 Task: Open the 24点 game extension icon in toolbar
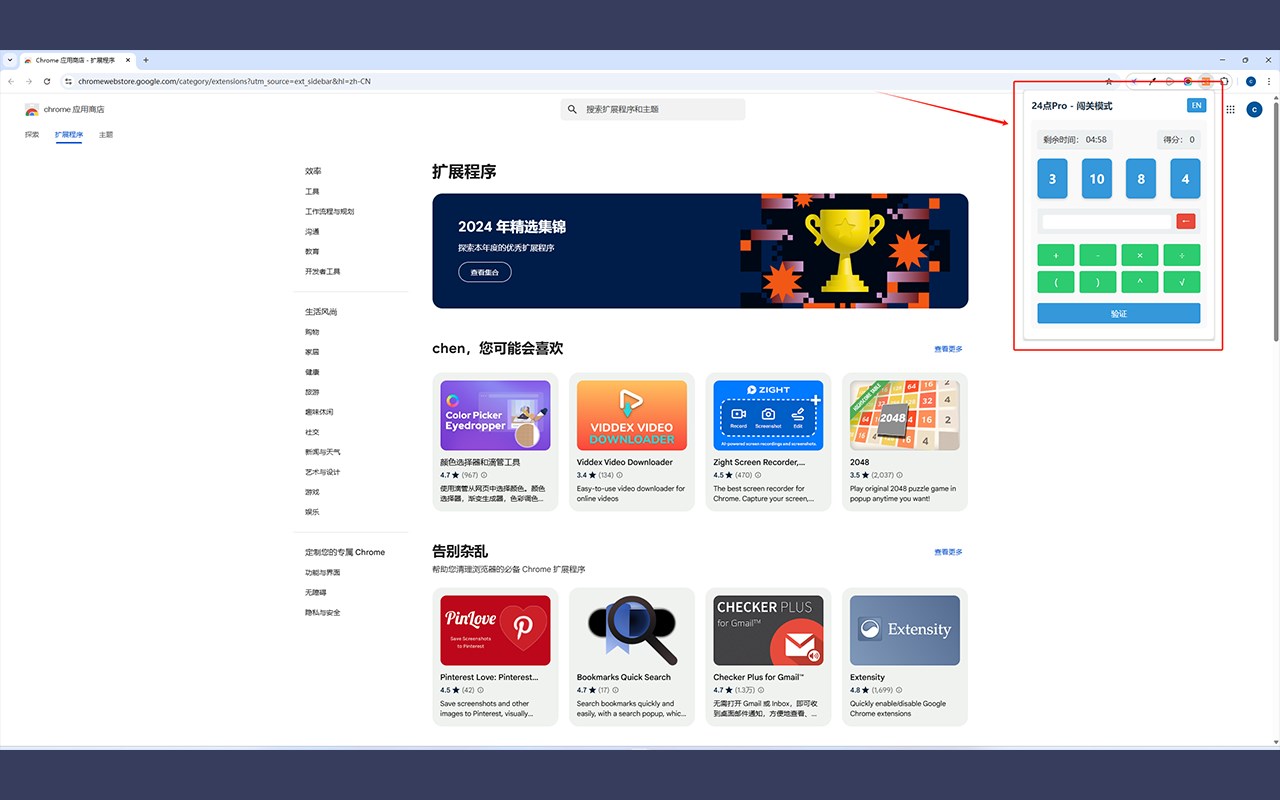[x=1206, y=81]
